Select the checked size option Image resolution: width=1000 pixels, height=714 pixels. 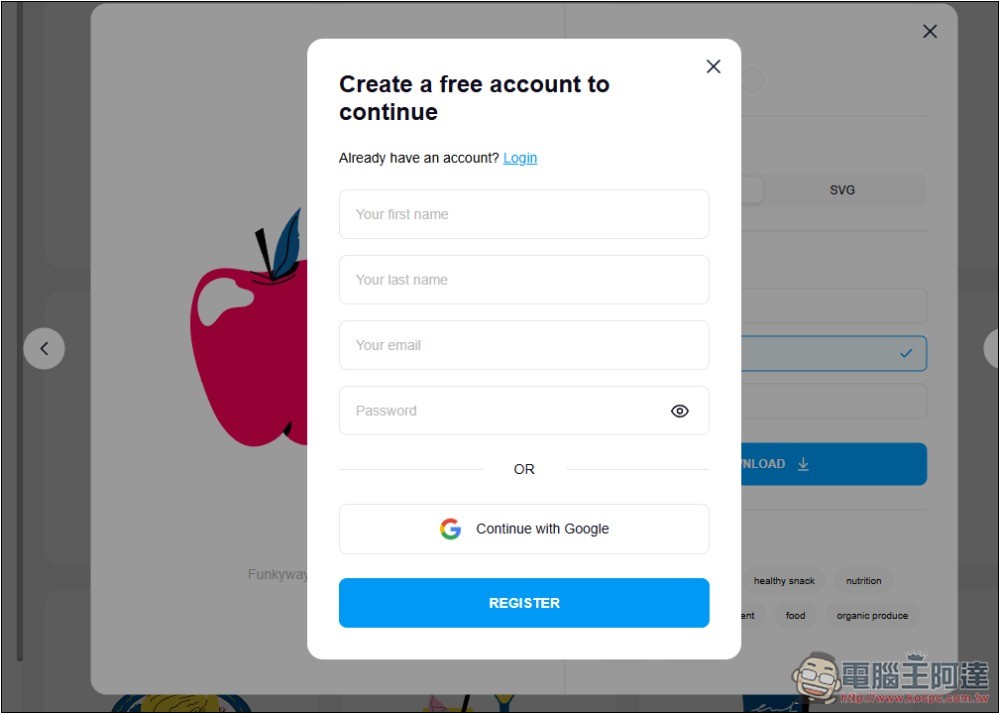tap(834, 353)
